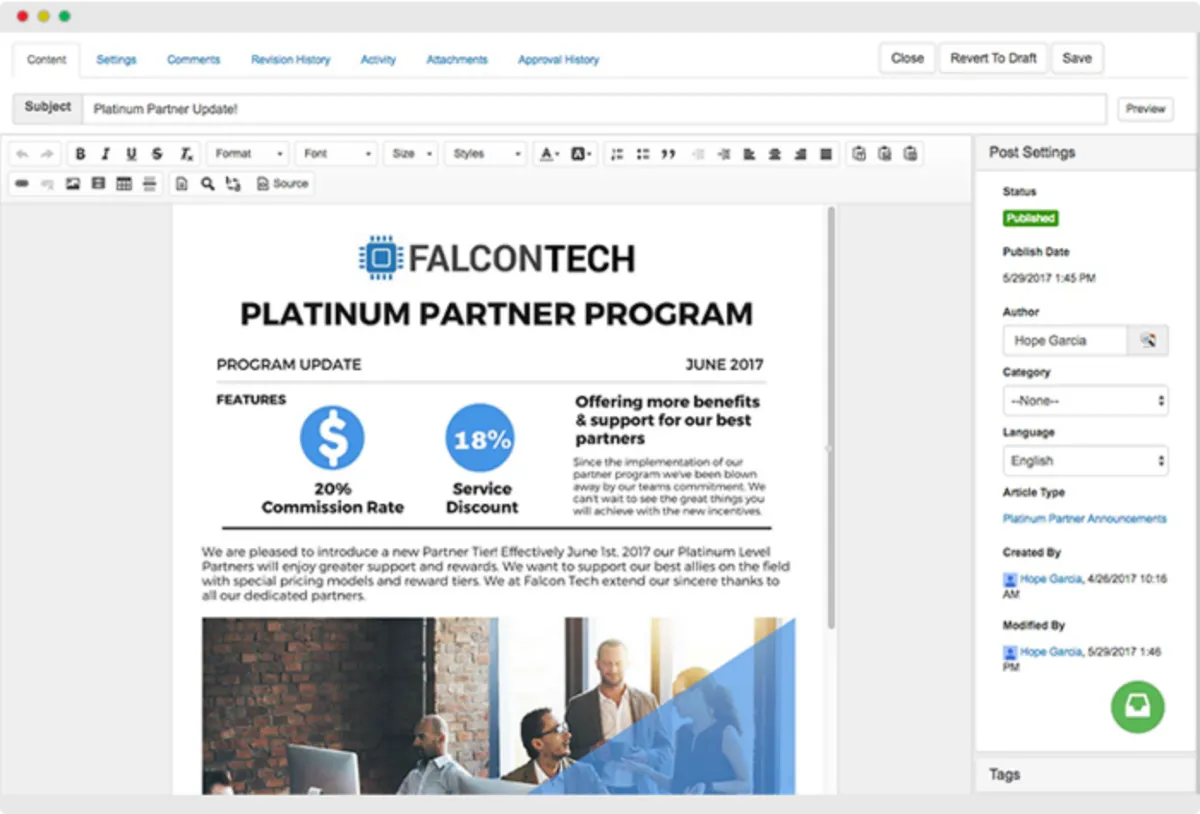This screenshot has height=814, width=1200.
Task: Clear formatting with the Tx icon
Action: [186, 154]
